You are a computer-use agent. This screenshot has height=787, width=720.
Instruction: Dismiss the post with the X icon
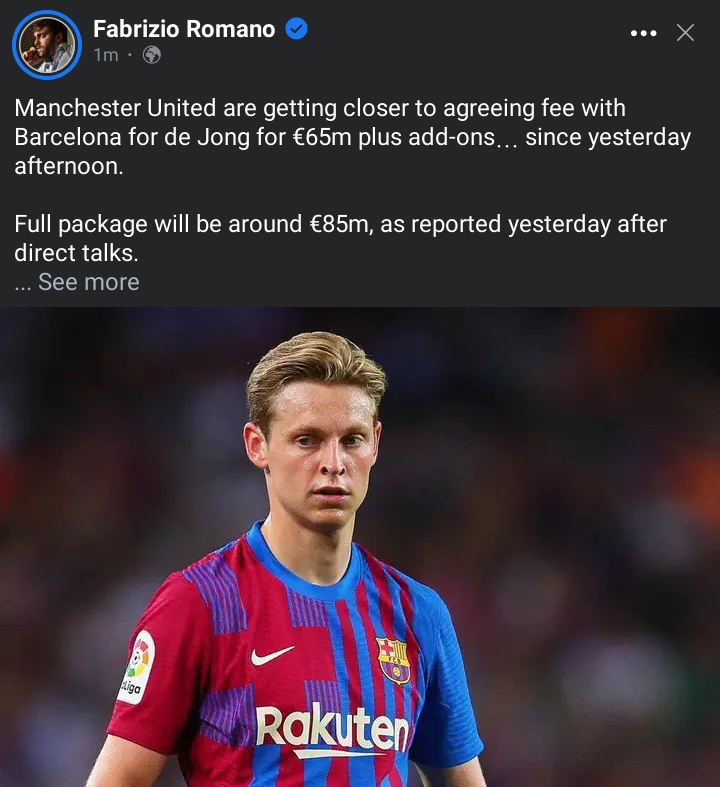point(685,33)
